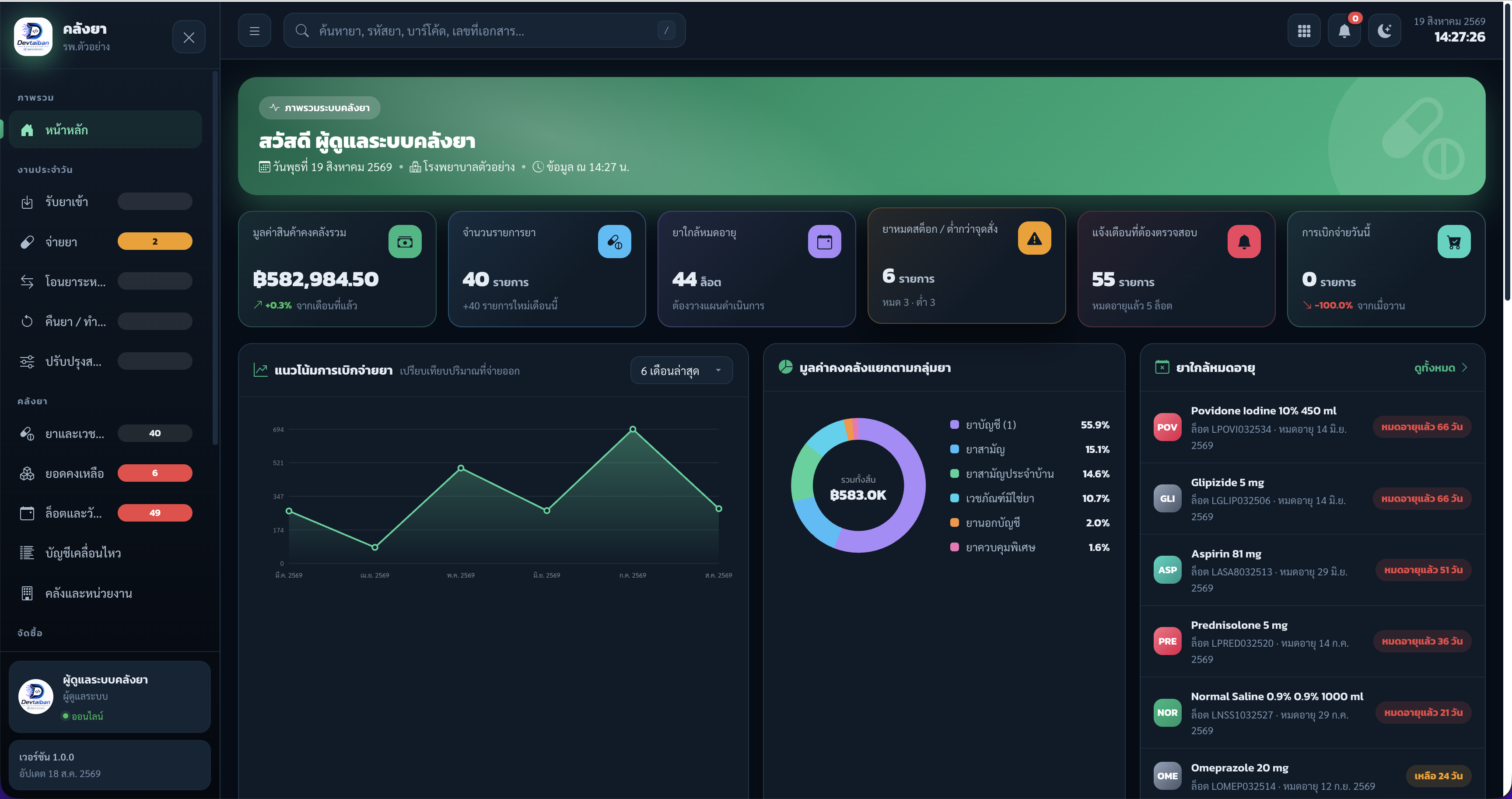1512x799 pixels.
Task: Open คลังและหน่วยงาน warehouses menu item
Action: pos(105,593)
